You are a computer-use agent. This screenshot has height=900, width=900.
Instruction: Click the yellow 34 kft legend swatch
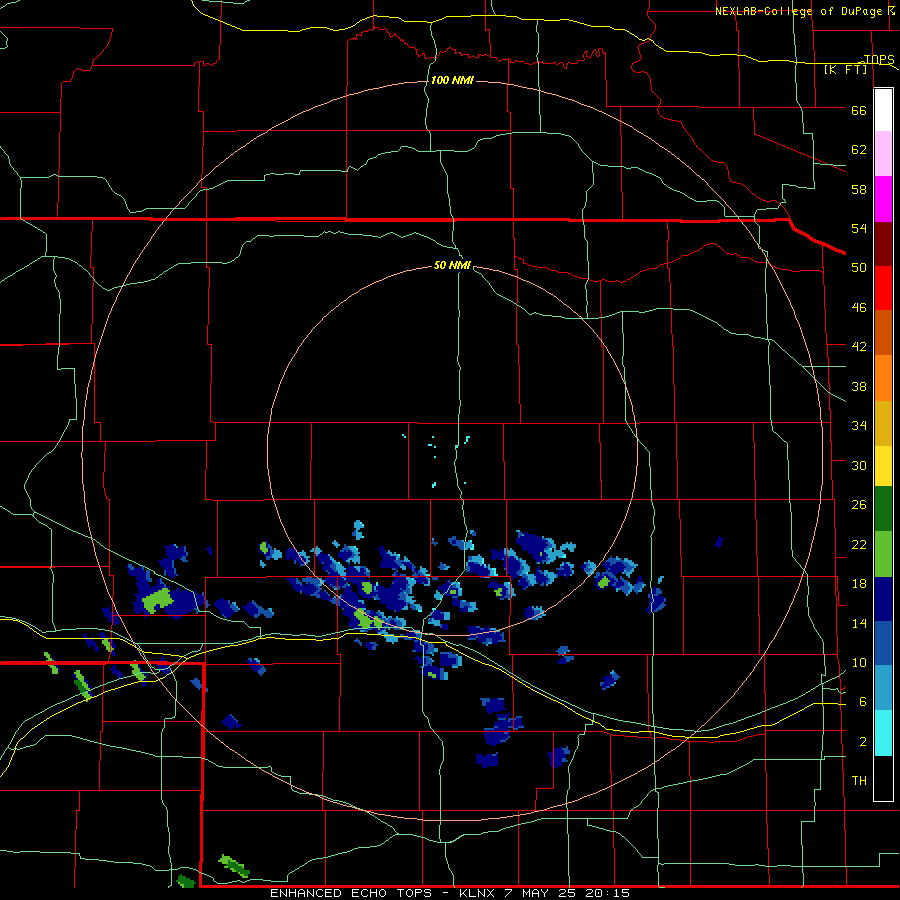[883, 465]
